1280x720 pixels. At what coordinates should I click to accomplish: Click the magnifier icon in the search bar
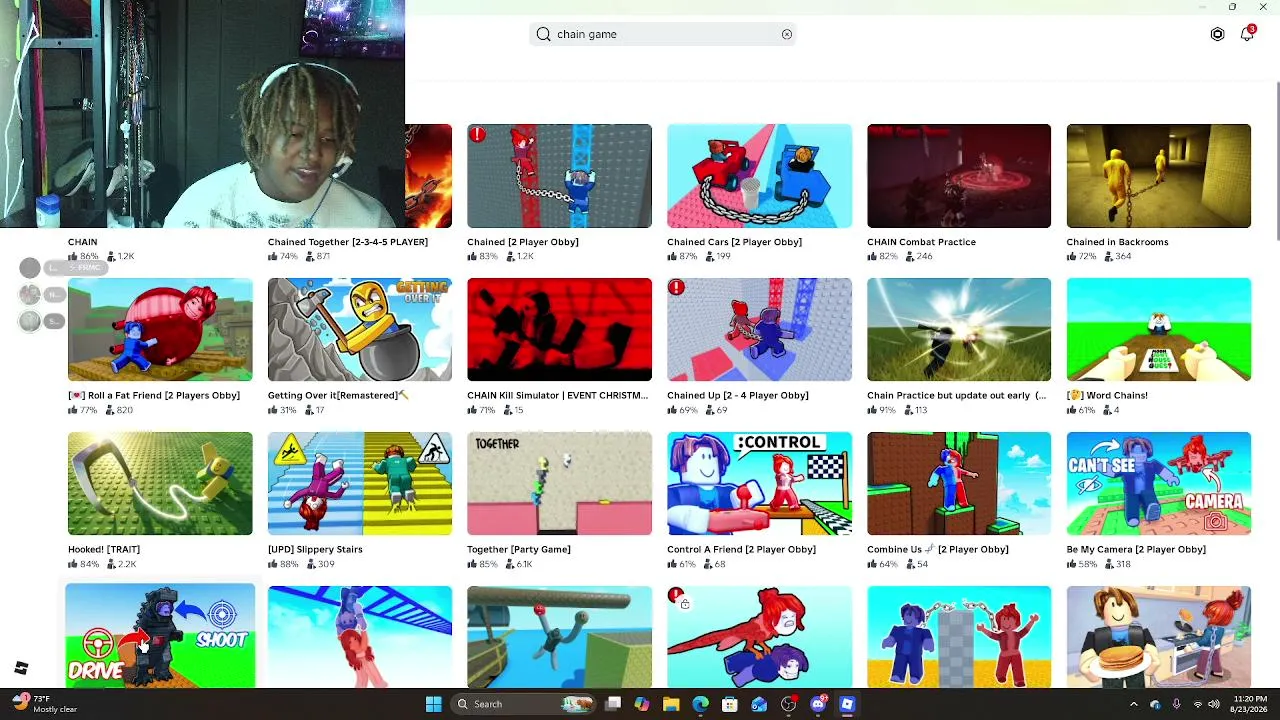543,34
